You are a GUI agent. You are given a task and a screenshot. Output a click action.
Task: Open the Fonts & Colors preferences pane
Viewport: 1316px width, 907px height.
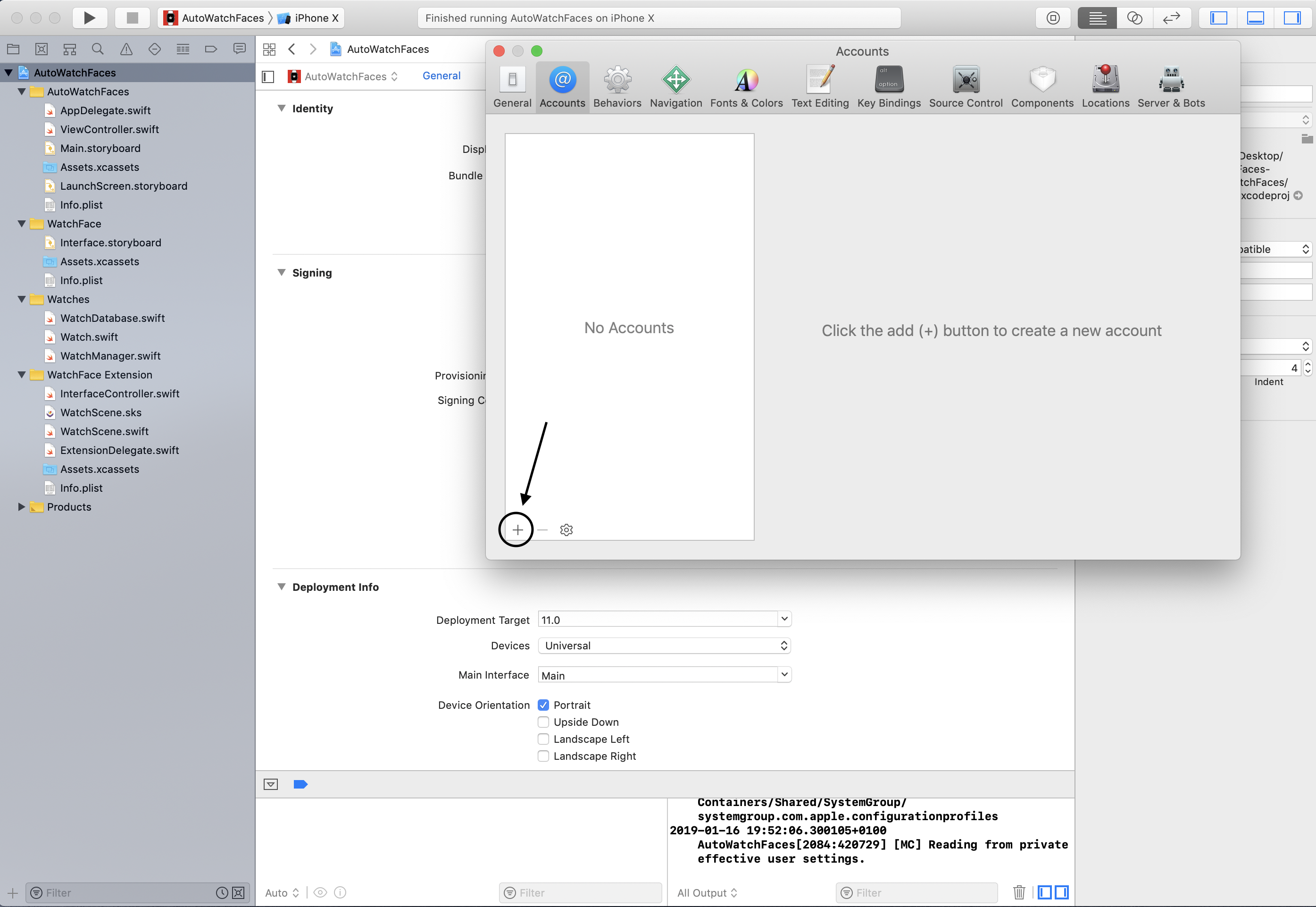(x=746, y=86)
